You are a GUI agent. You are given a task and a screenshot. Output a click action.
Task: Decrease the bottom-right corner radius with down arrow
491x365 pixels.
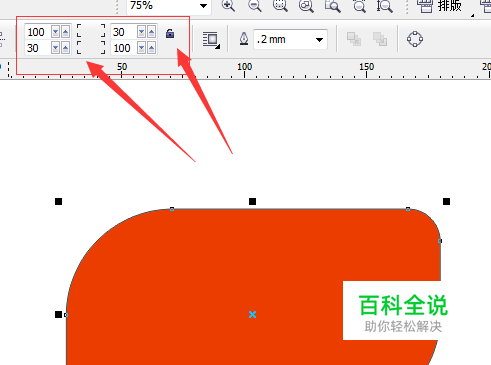(x=141, y=48)
